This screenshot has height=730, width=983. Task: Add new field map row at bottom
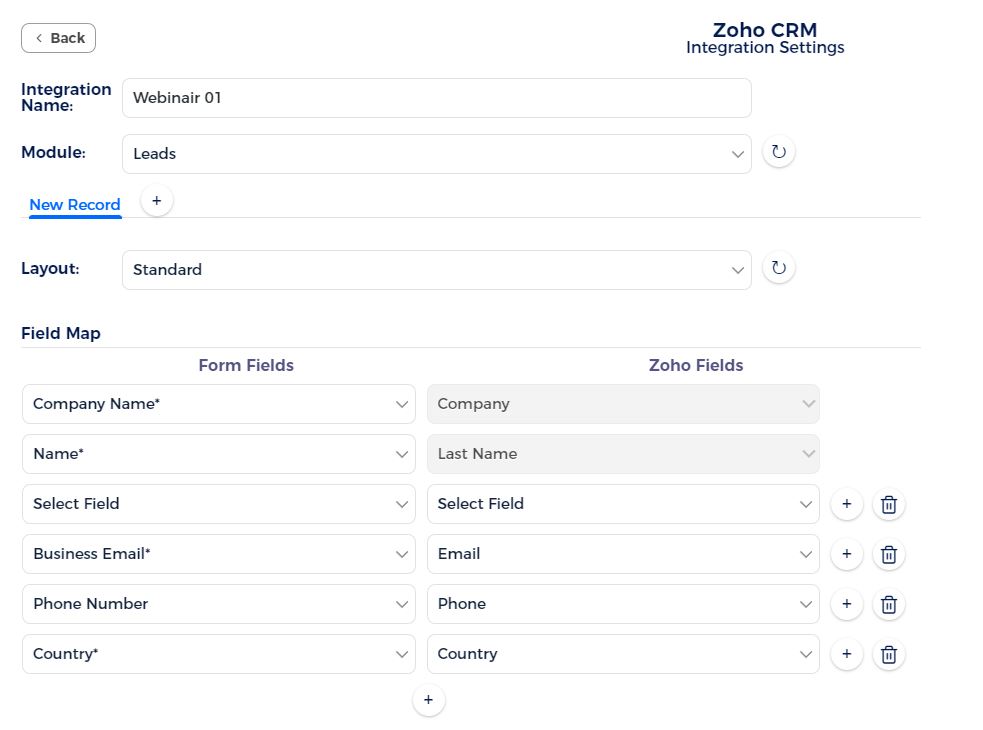tap(428, 700)
